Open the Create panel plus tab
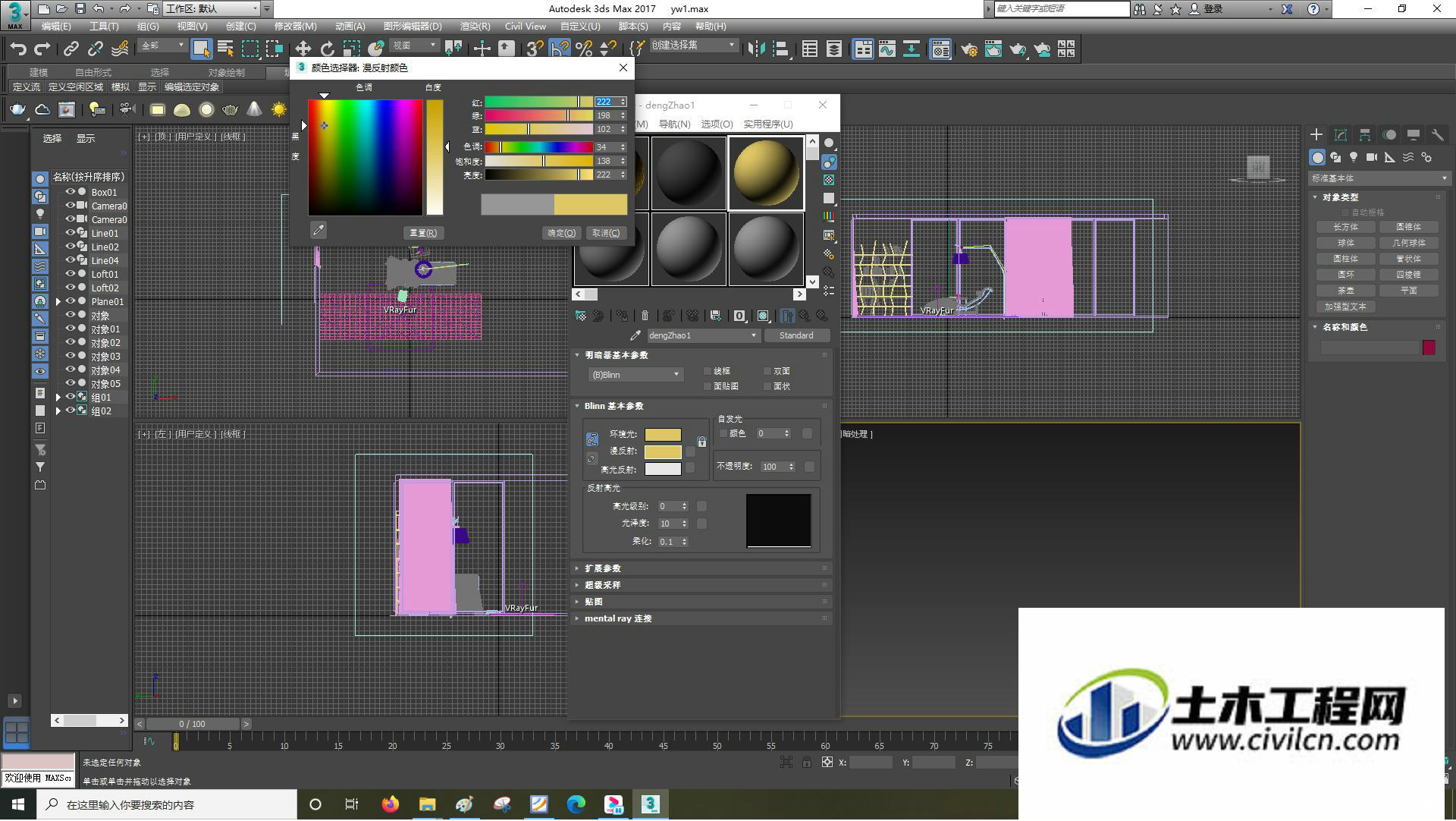Image resolution: width=1456 pixels, height=821 pixels. tap(1316, 135)
